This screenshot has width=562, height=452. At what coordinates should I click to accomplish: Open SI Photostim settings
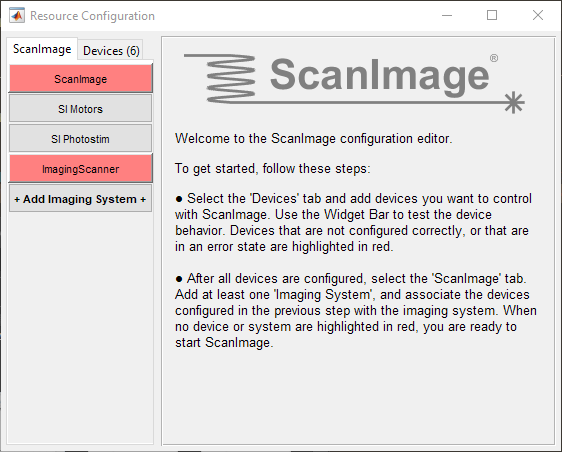(x=81, y=139)
